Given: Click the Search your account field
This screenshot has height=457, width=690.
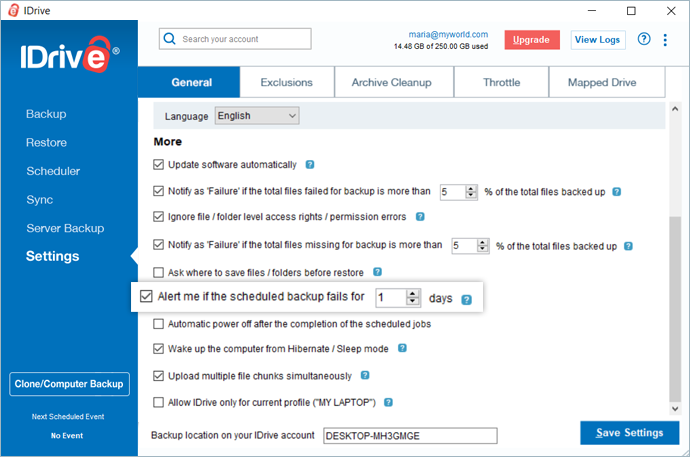Looking at the screenshot, I should [235, 39].
